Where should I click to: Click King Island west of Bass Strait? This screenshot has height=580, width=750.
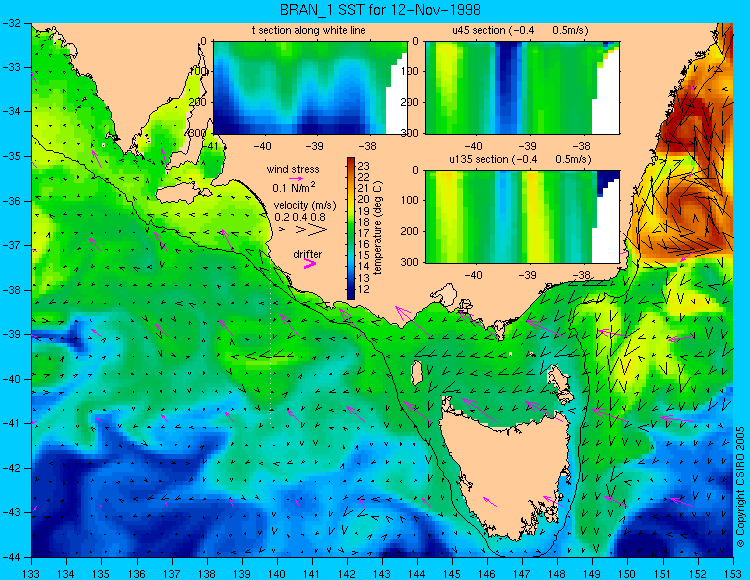point(417,373)
